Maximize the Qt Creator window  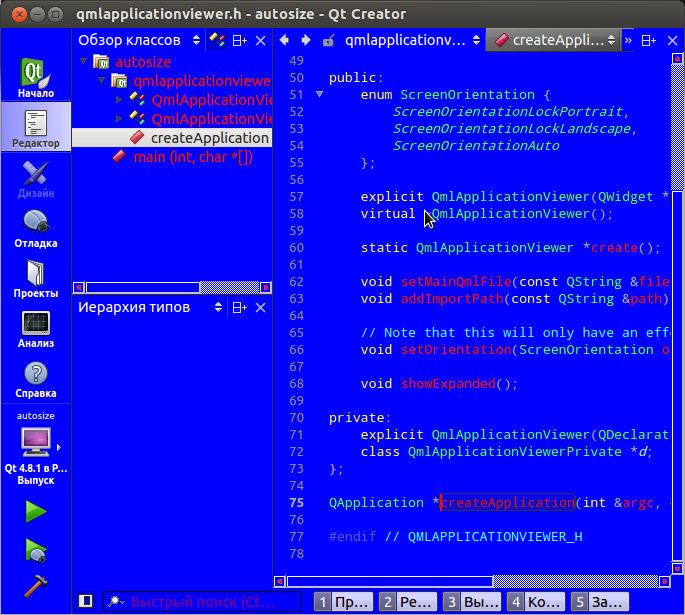[55, 14]
